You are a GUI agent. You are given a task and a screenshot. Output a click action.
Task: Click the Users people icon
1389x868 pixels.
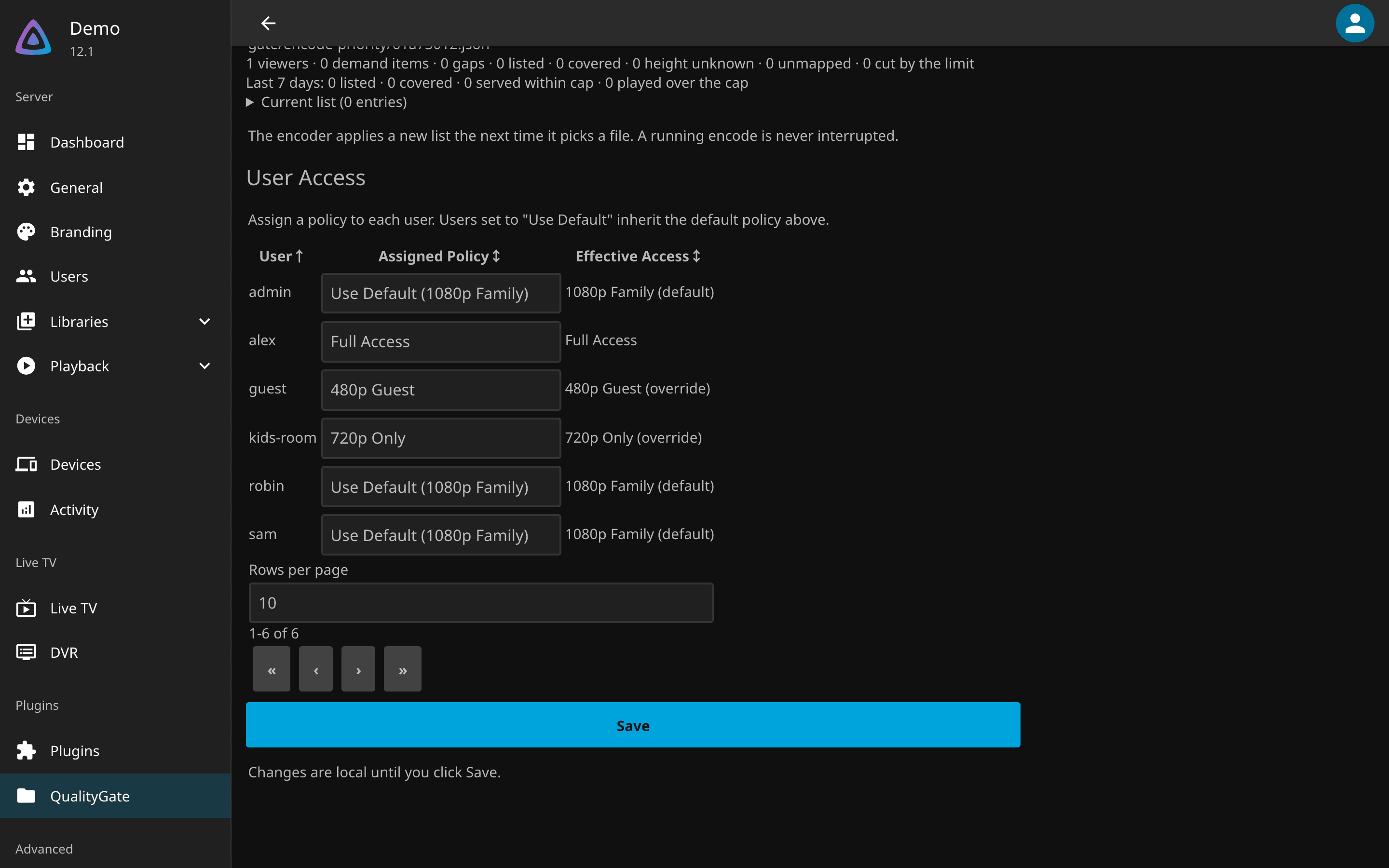point(26,276)
